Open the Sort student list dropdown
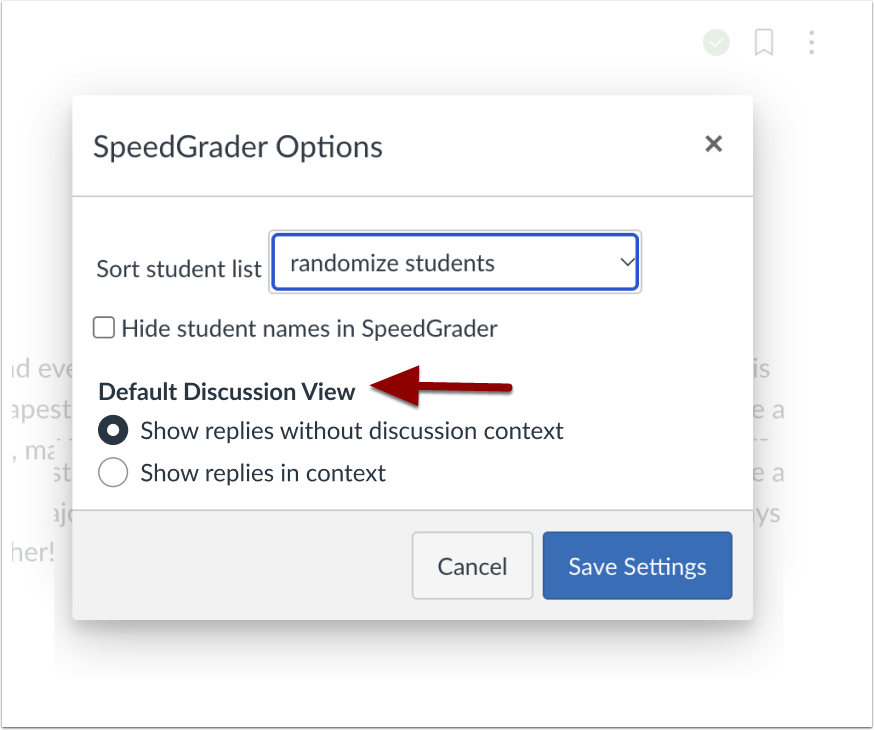874x730 pixels. (455, 262)
